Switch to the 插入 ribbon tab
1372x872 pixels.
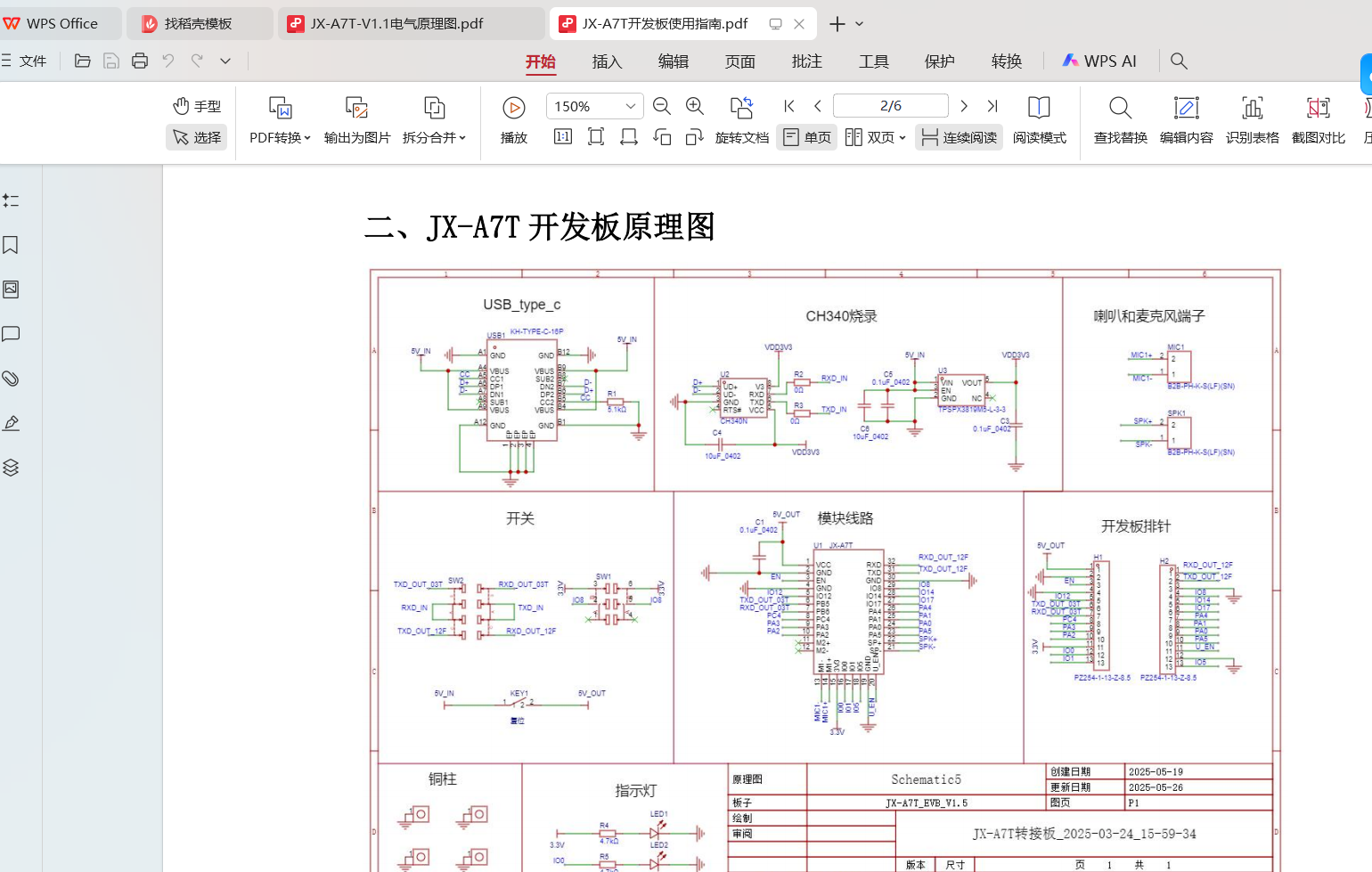607,61
